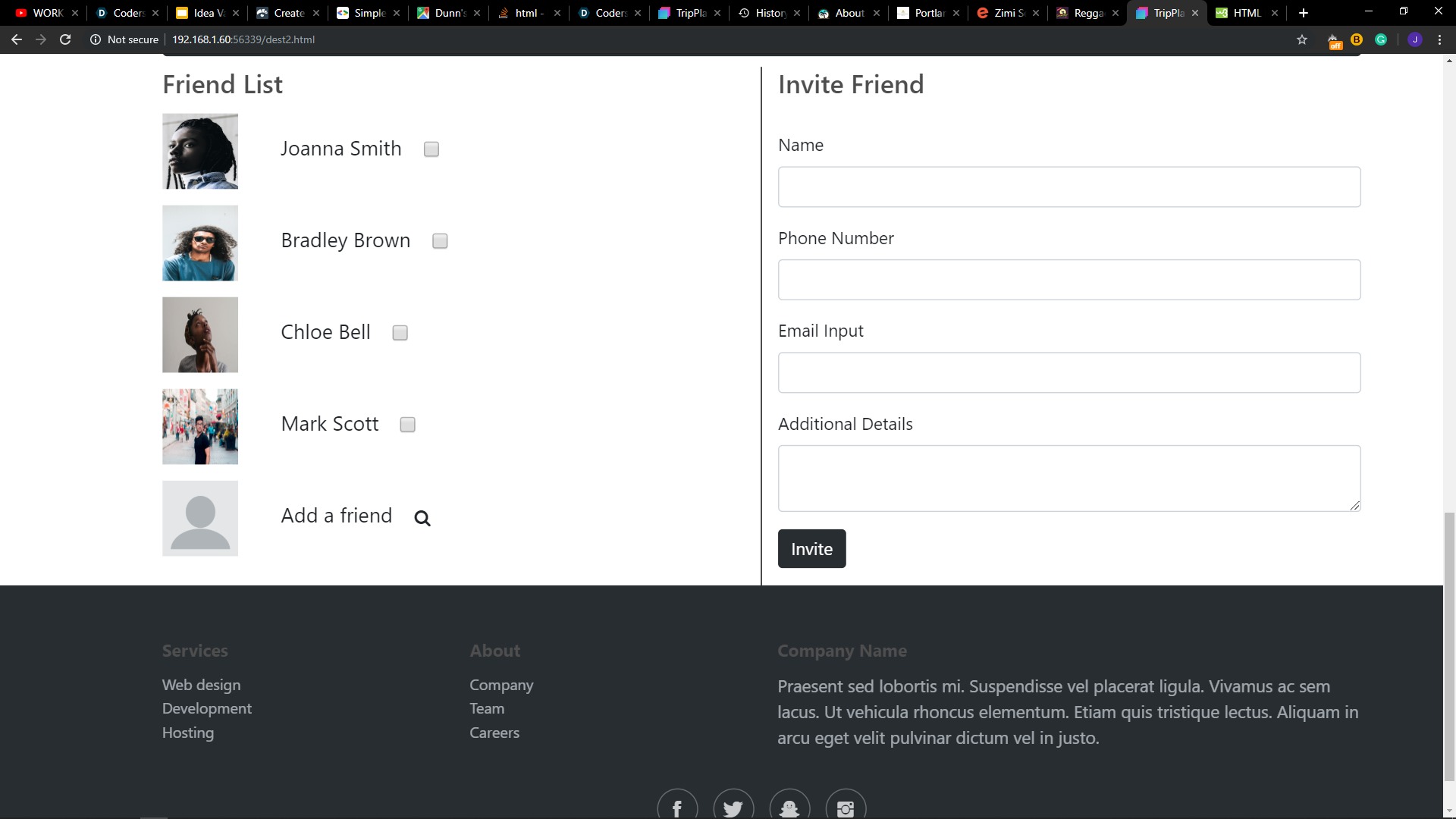Switch to the HTML browser tab

tap(1246, 13)
